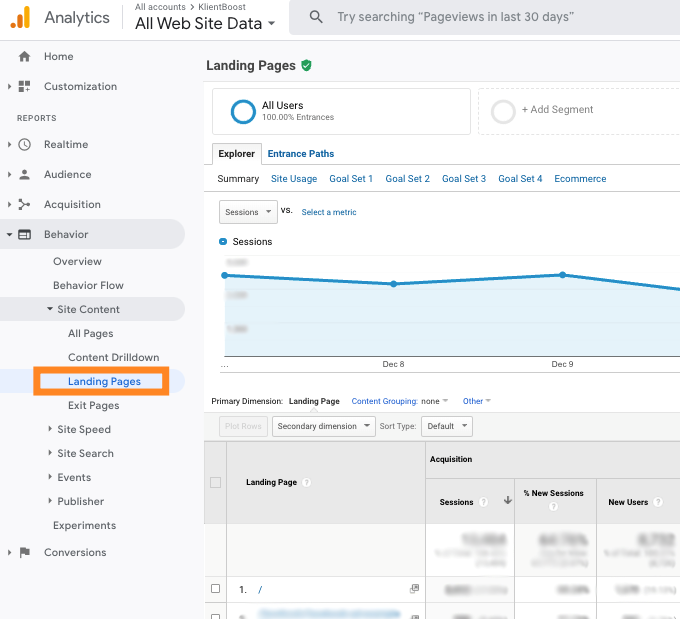Click the Customization dashboard icon
Screen dimensions: 680x619
(x=25, y=87)
